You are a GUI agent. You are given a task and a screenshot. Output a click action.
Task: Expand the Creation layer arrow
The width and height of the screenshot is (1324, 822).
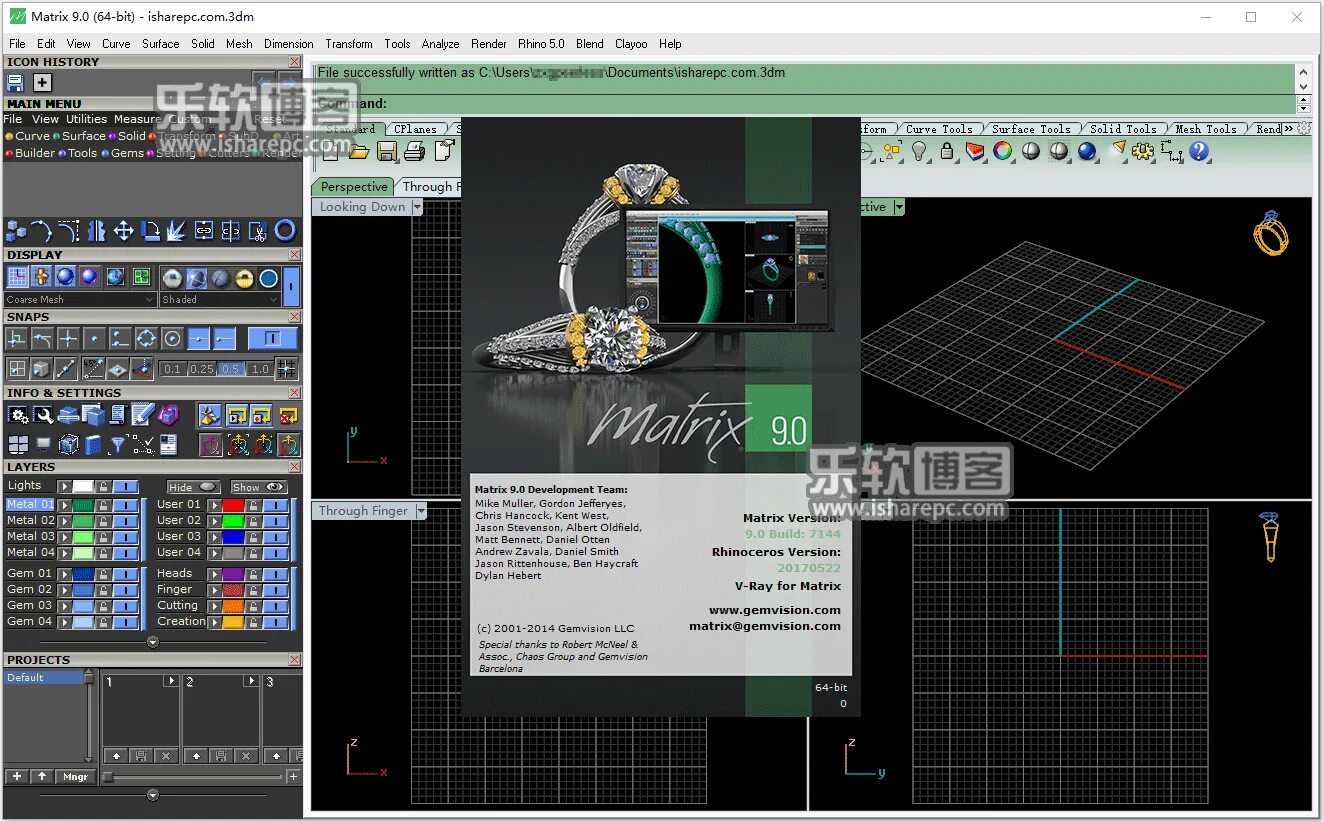point(214,622)
